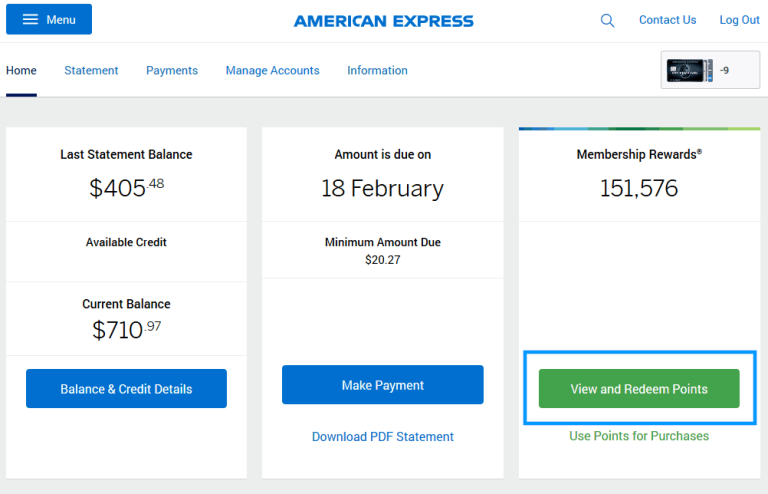Download the PDF Statement
Viewport: 768px width, 494px height.
tap(383, 437)
